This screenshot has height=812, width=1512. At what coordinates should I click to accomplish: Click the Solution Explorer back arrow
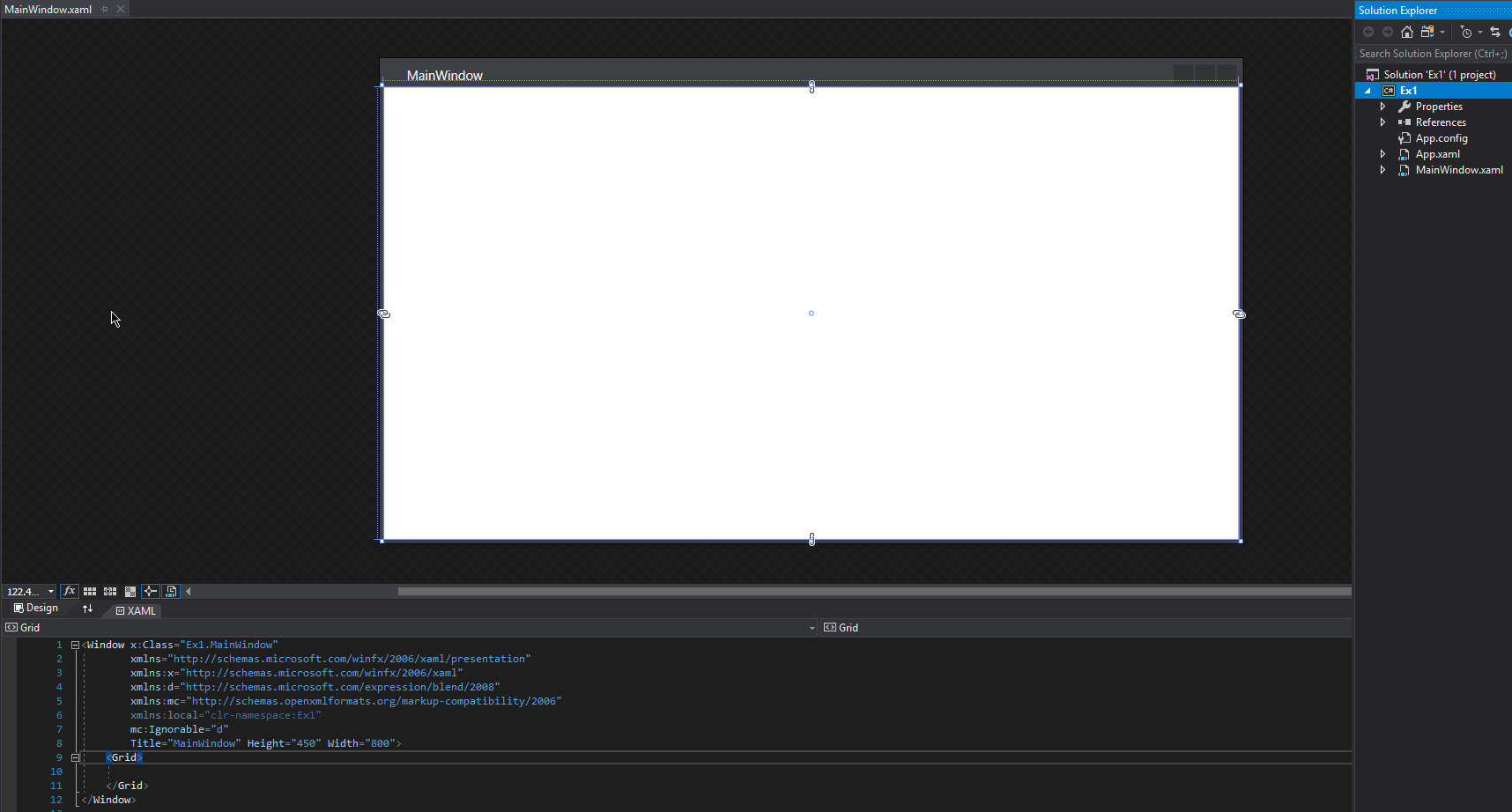coord(1368,32)
